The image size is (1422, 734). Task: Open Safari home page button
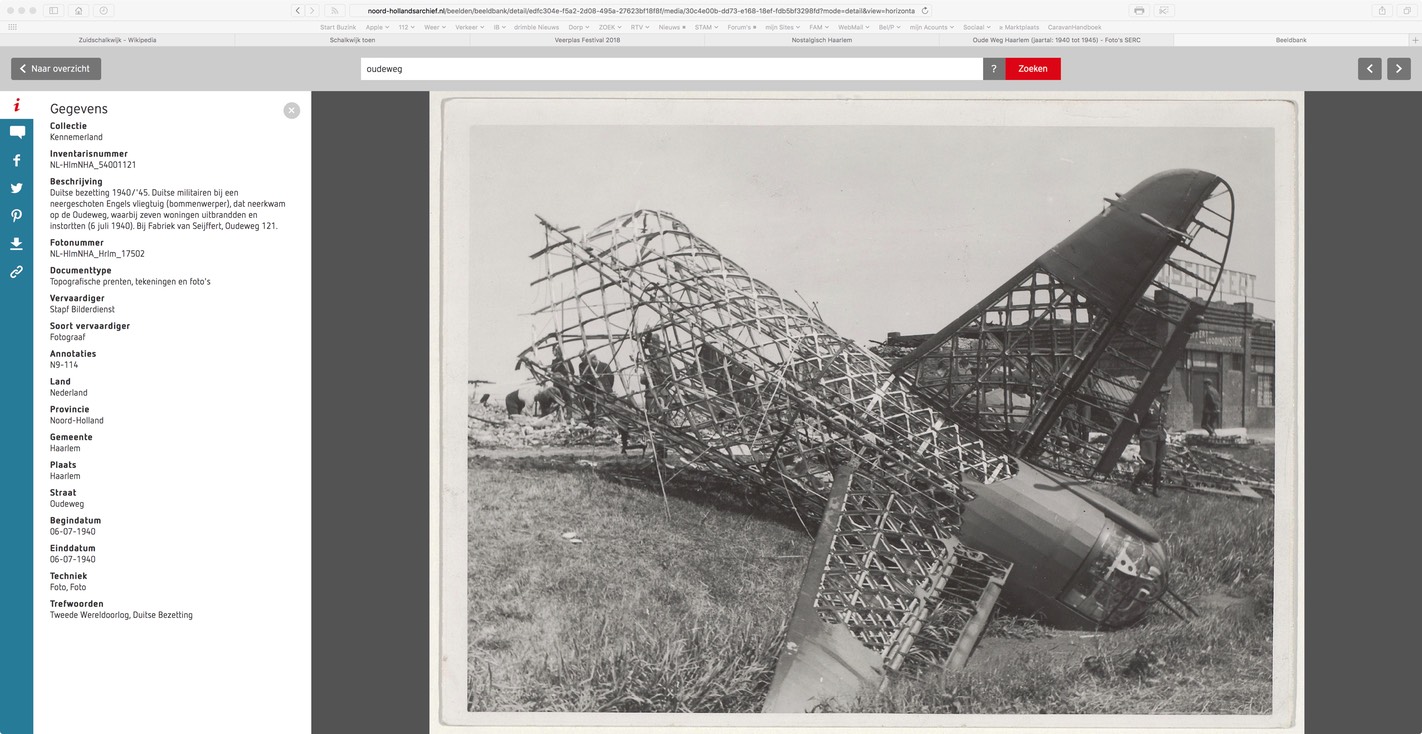click(x=79, y=10)
